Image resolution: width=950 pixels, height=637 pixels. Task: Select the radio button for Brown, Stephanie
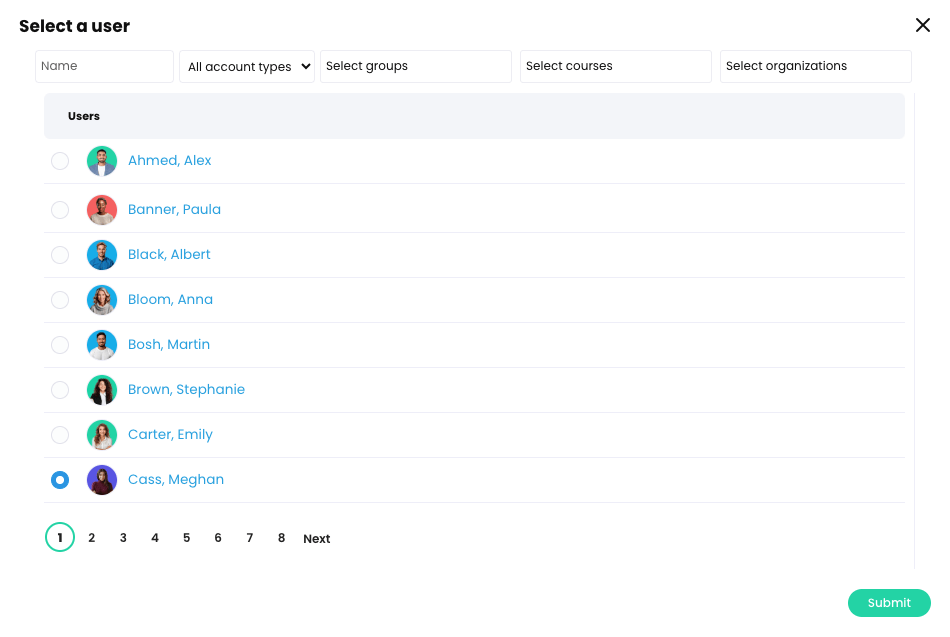60,390
